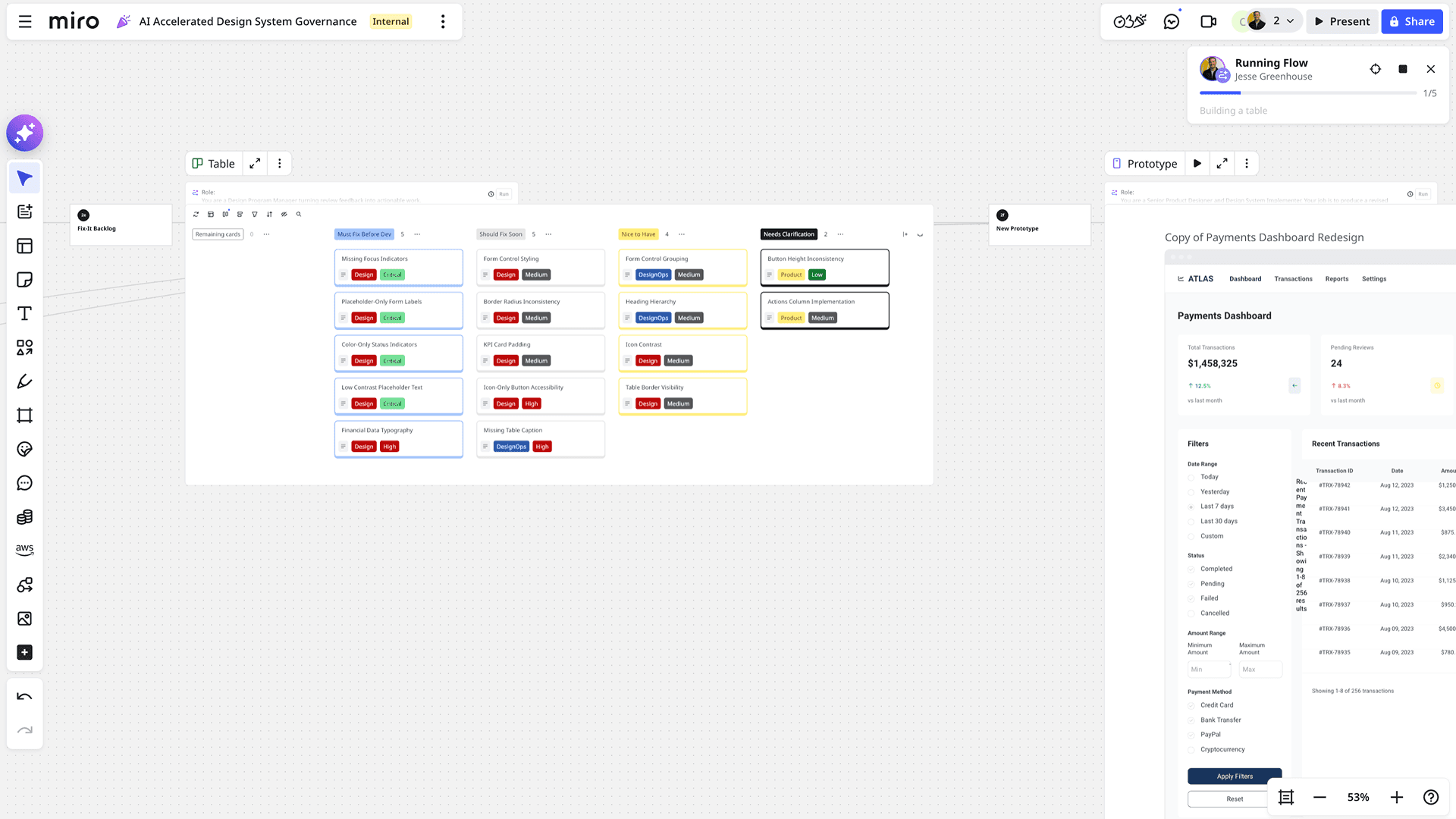Open the shapes and lines tool

(x=24, y=347)
